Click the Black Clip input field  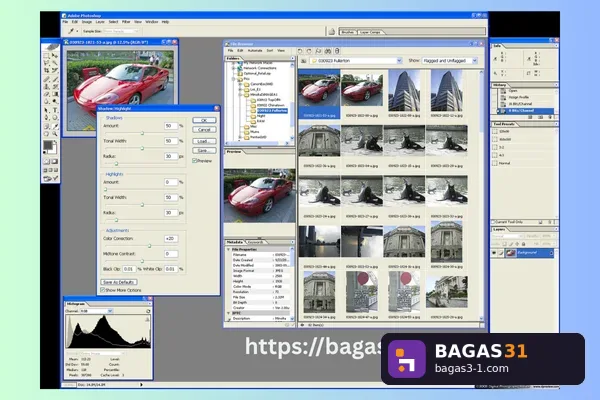click(x=129, y=269)
